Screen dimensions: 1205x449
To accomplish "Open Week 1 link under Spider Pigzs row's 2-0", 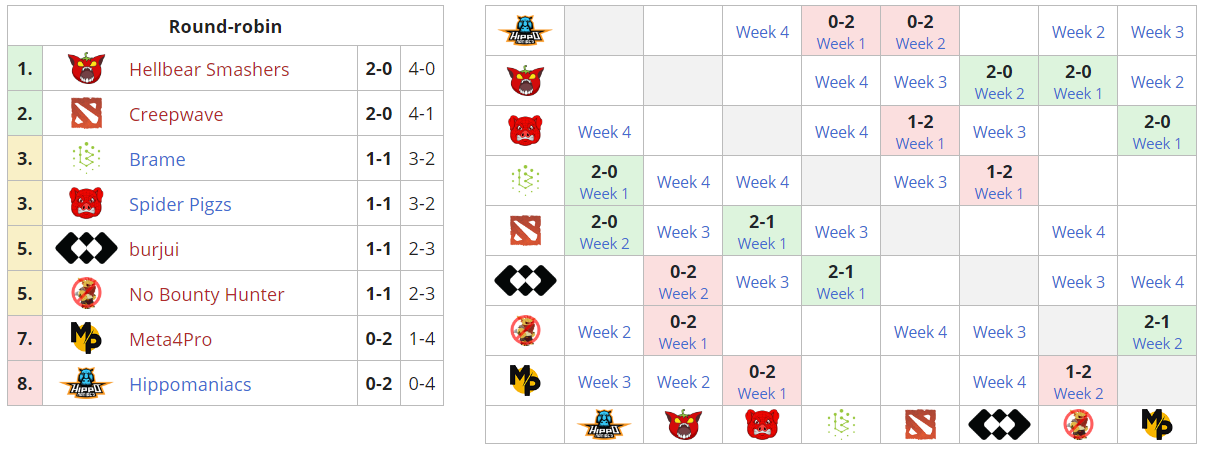I will 1157,143.
